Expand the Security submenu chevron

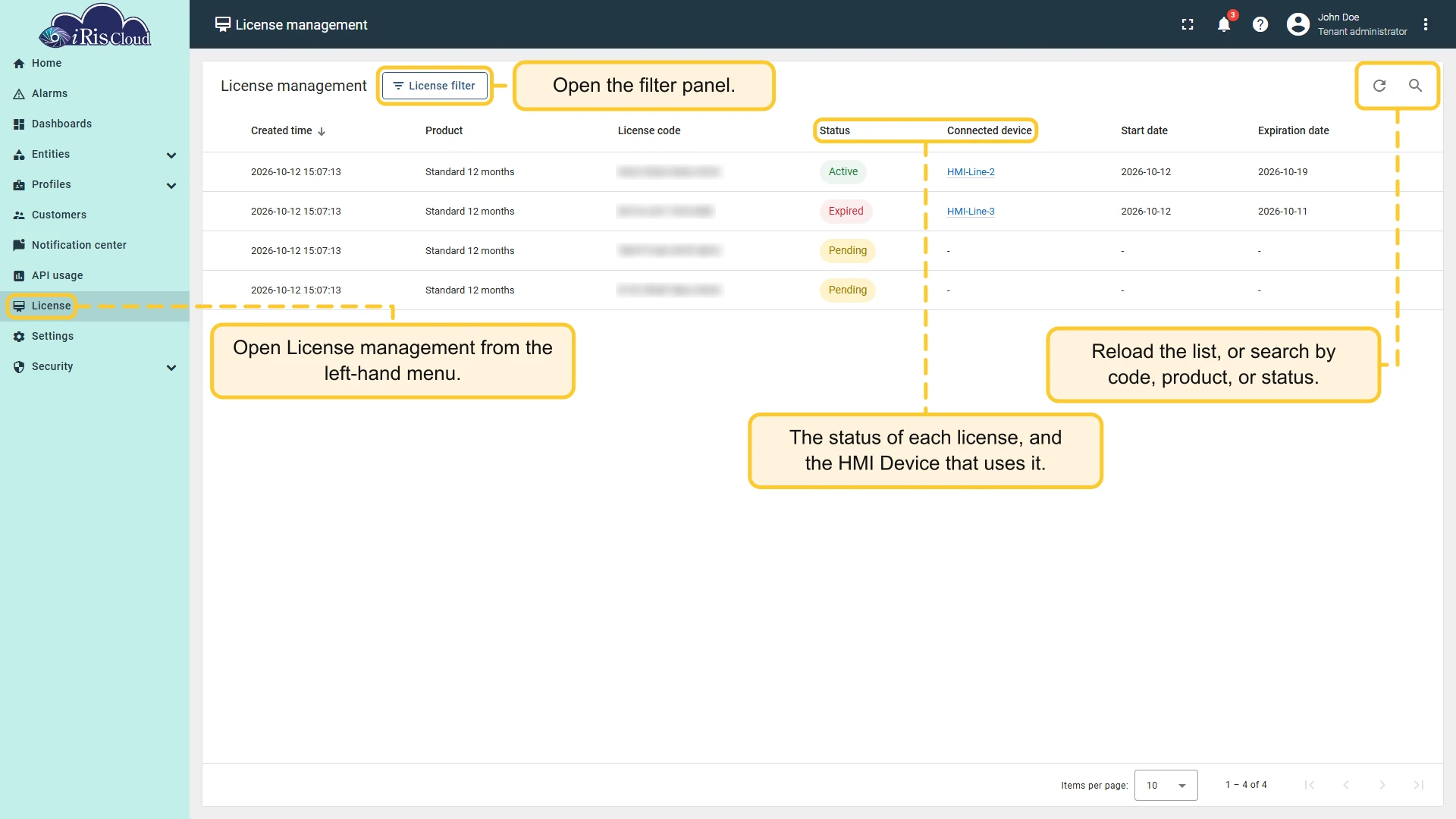point(171,367)
